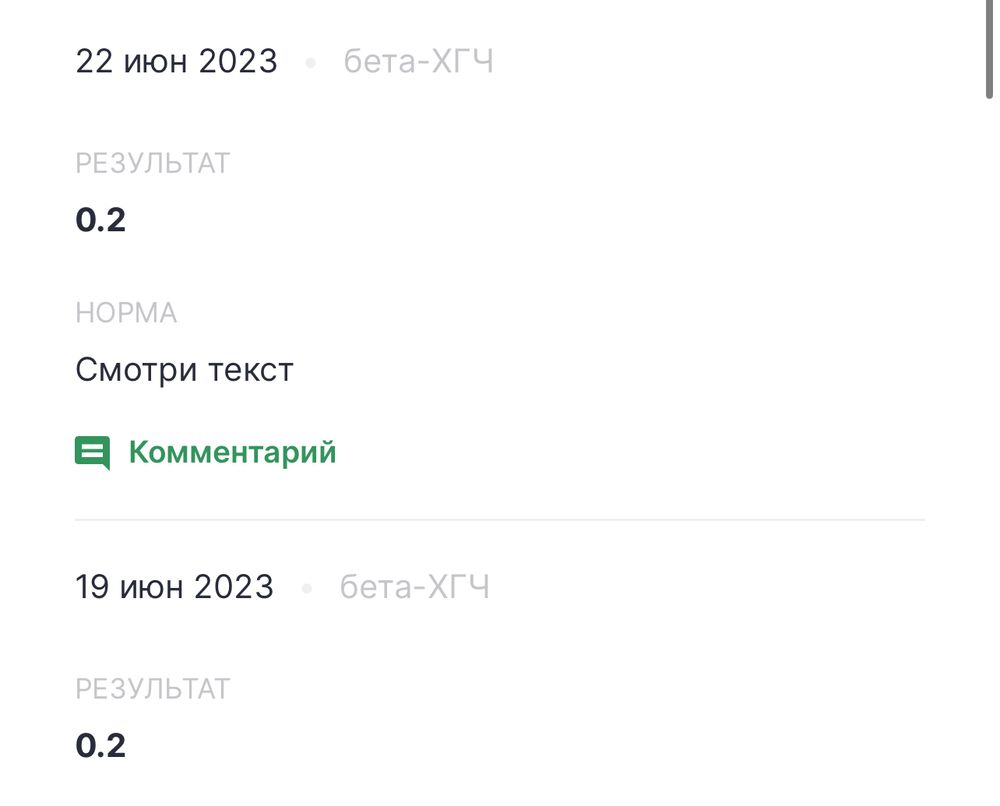Open the Комментарий link
This screenshot has height=806, width=1000.
[231, 452]
